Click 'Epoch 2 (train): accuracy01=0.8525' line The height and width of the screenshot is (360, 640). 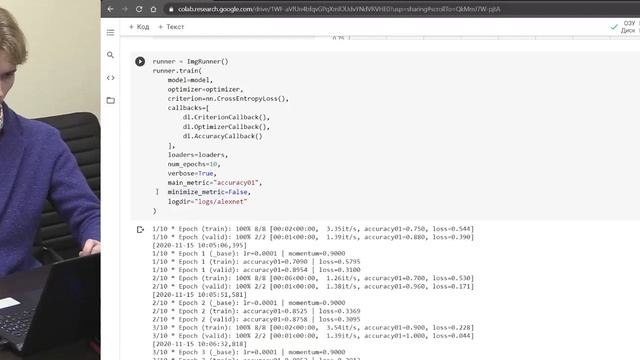pos(256,311)
